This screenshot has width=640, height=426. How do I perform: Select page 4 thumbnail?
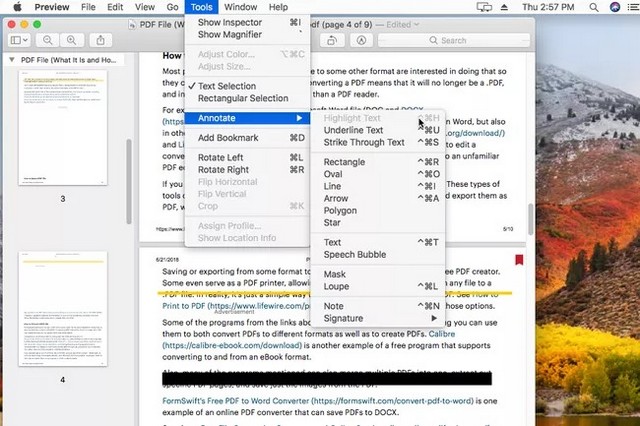click(x=63, y=309)
